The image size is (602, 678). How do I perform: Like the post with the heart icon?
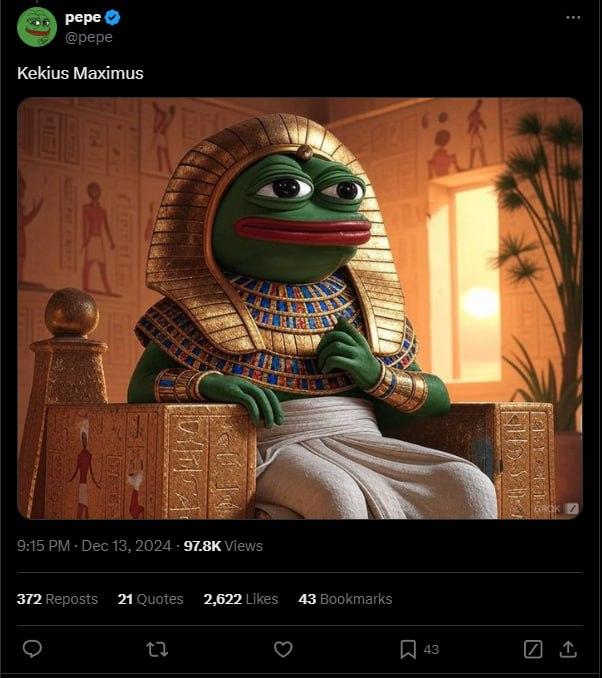pyautogui.click(x=283, y=649)
